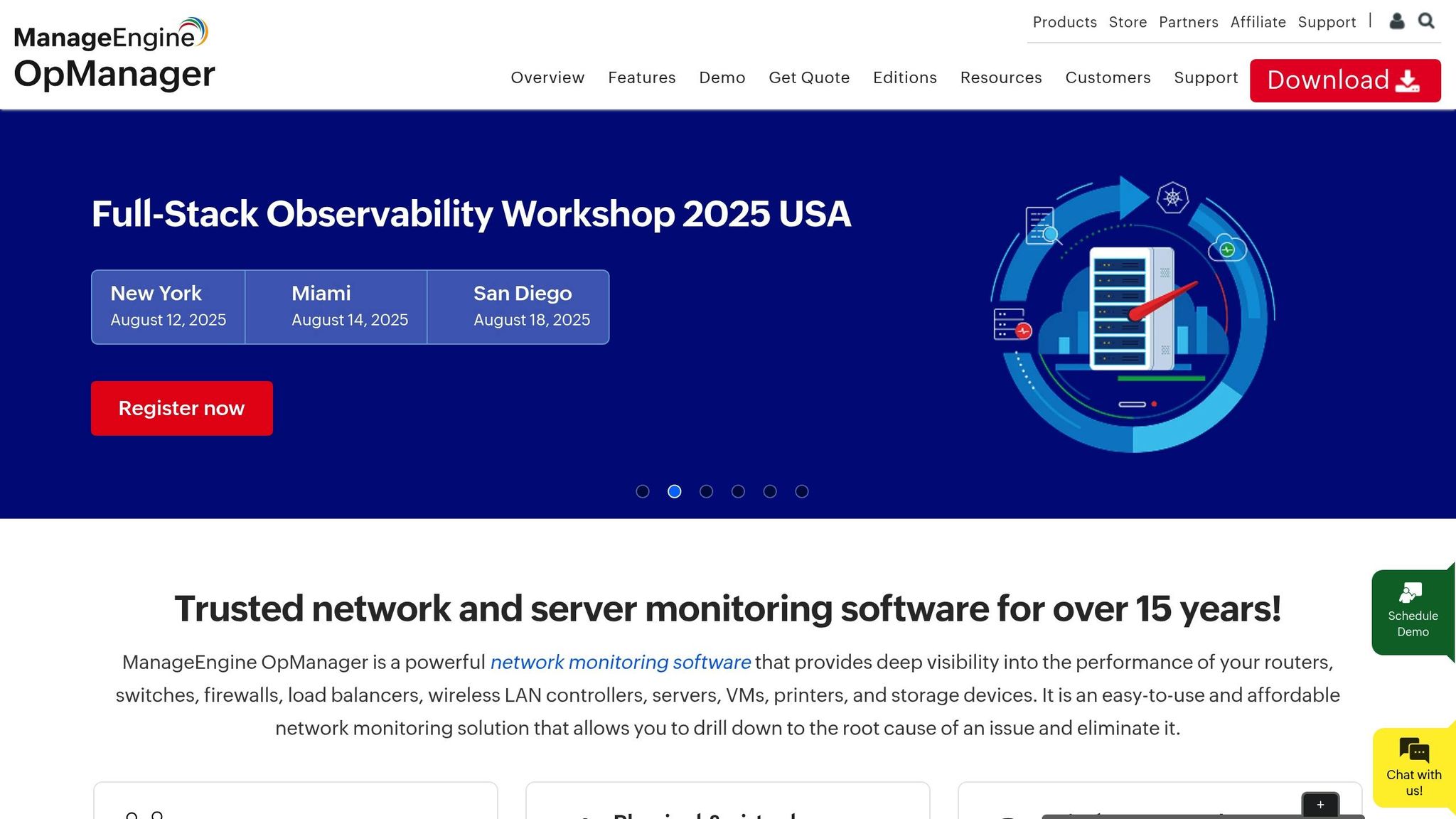Image resolution: width=1456 pixels, height=819 pixels.
Task: Go to the Demo page
Action: (722, 77)
